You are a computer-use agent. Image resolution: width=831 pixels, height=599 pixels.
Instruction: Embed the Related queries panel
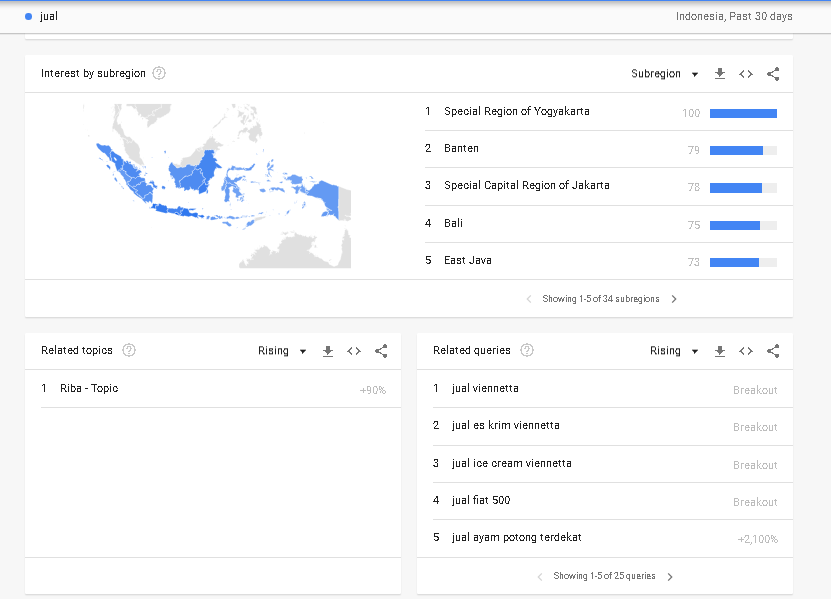[x=745, y=350]
